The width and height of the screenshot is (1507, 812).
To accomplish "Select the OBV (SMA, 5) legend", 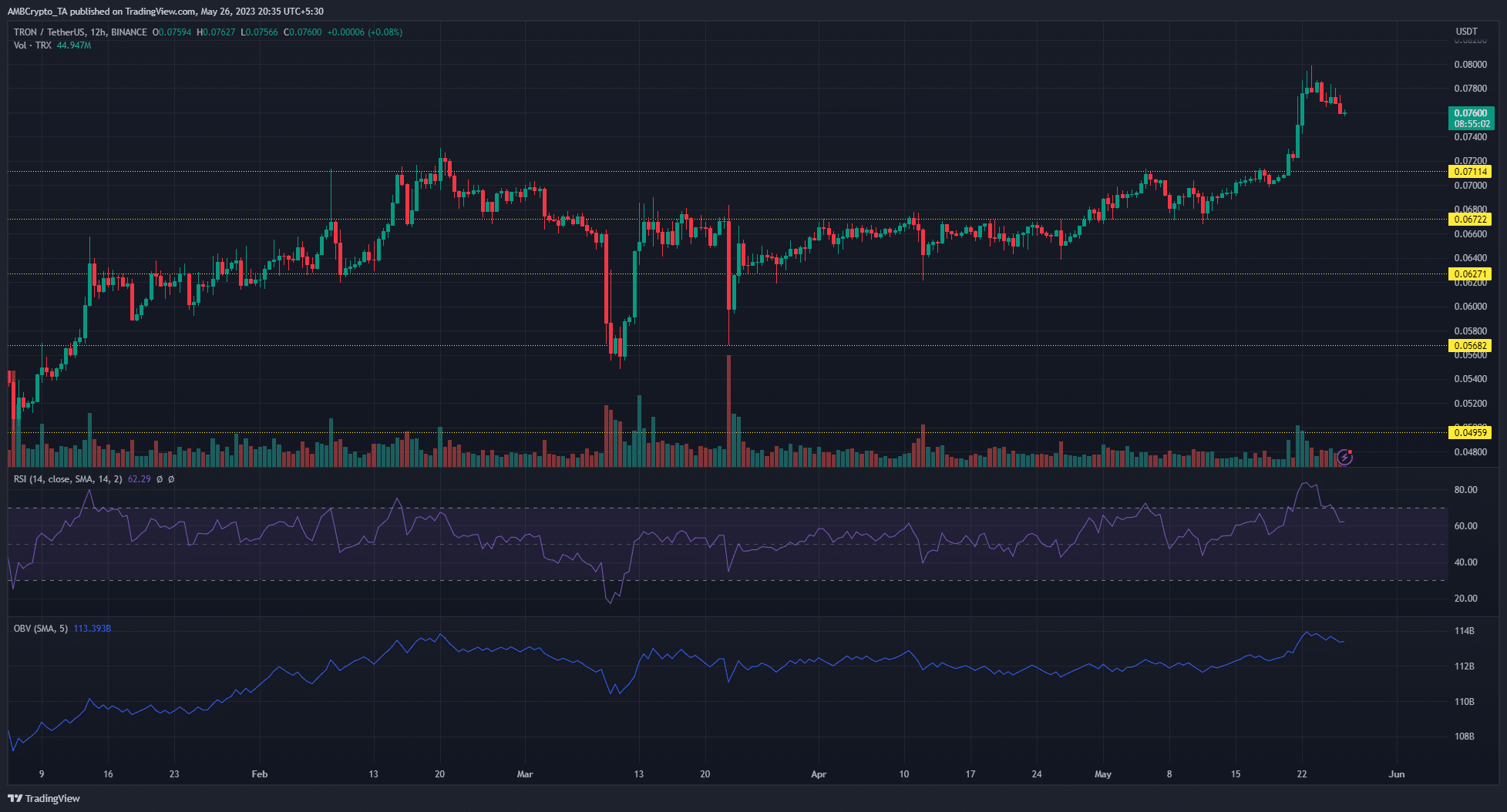I will point(41,629).
